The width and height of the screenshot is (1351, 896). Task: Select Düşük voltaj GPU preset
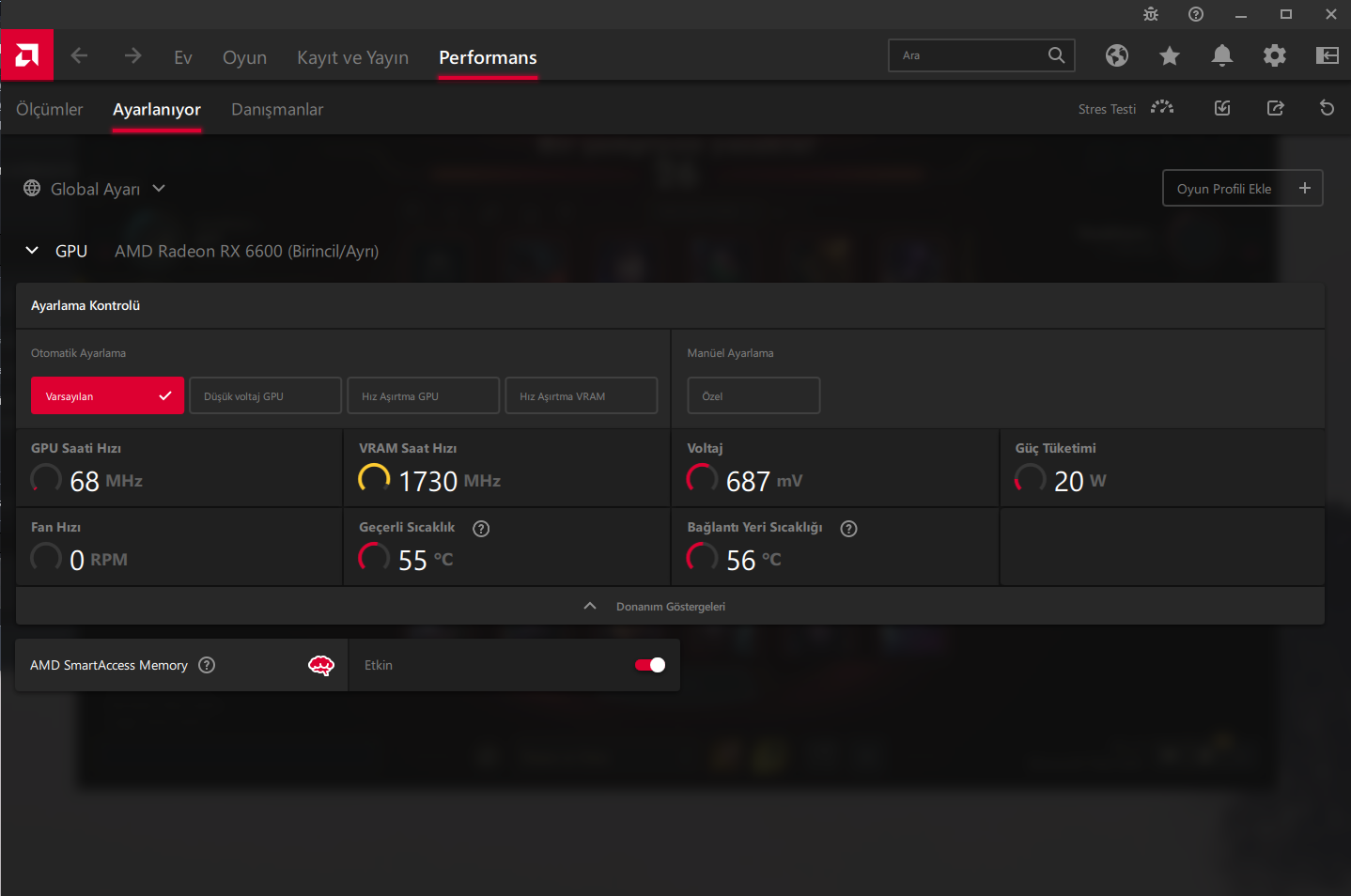[265, 395]
